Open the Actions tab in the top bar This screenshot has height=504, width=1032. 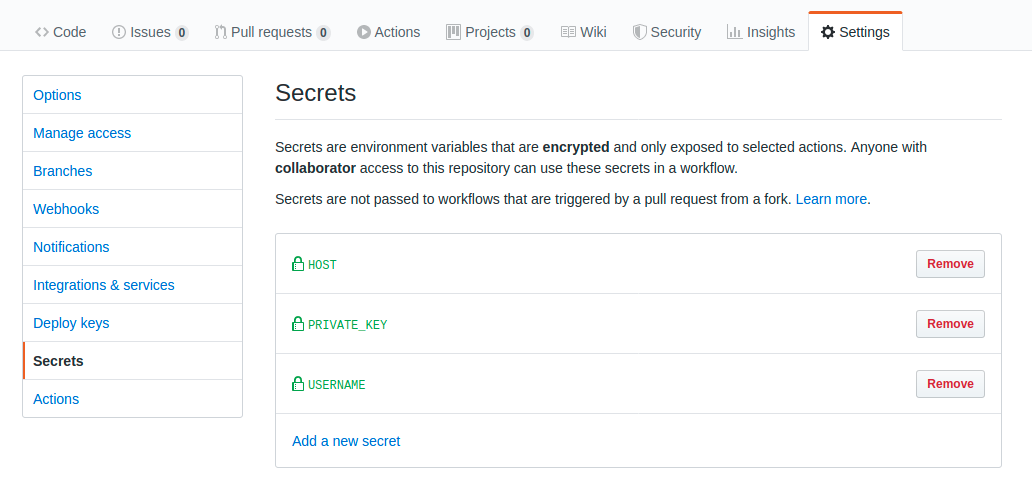coord(388,32)
